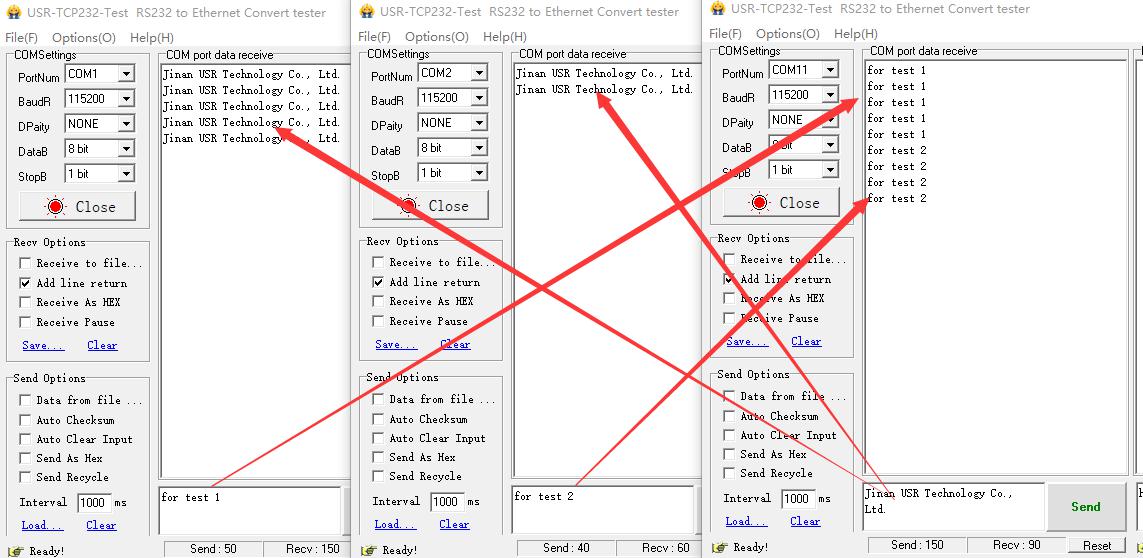Click the app icon in COM11 window title
The height and width of the screenshot is (558, 1143).
[x=719, y=8]
